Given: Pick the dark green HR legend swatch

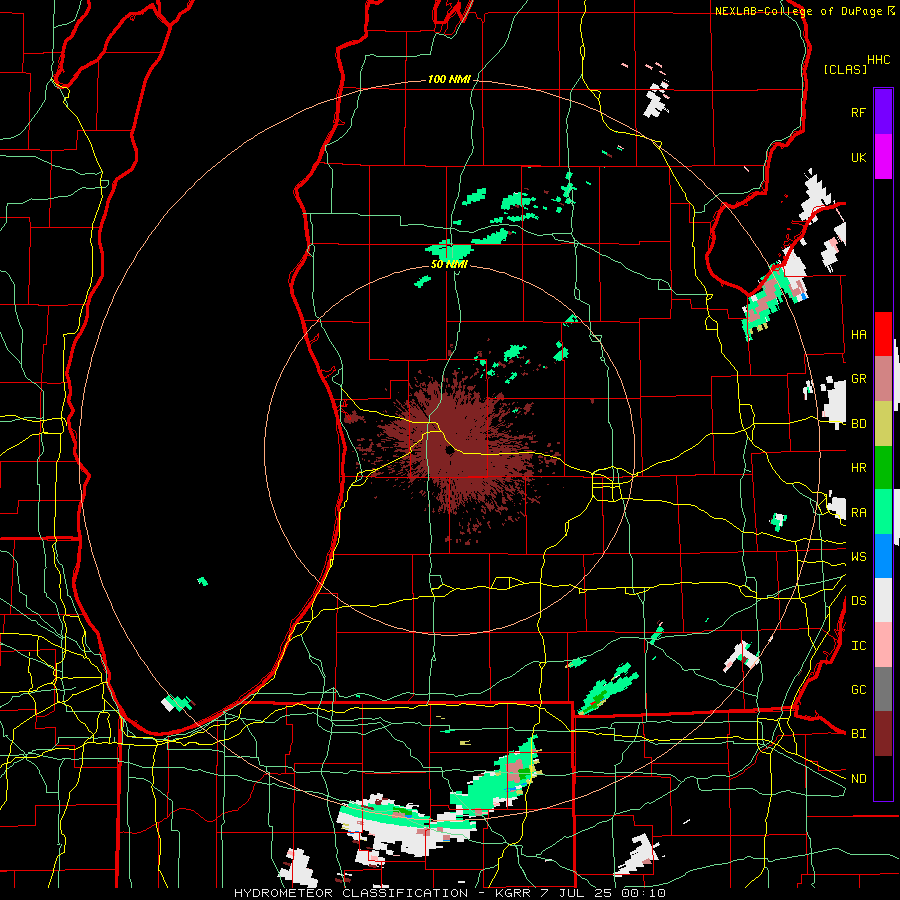Looking at the screenshot, I should pos(883,468).
